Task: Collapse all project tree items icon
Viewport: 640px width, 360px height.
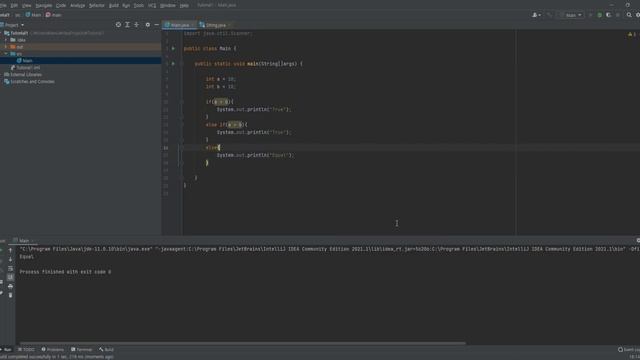Action: tap(136, 25)
